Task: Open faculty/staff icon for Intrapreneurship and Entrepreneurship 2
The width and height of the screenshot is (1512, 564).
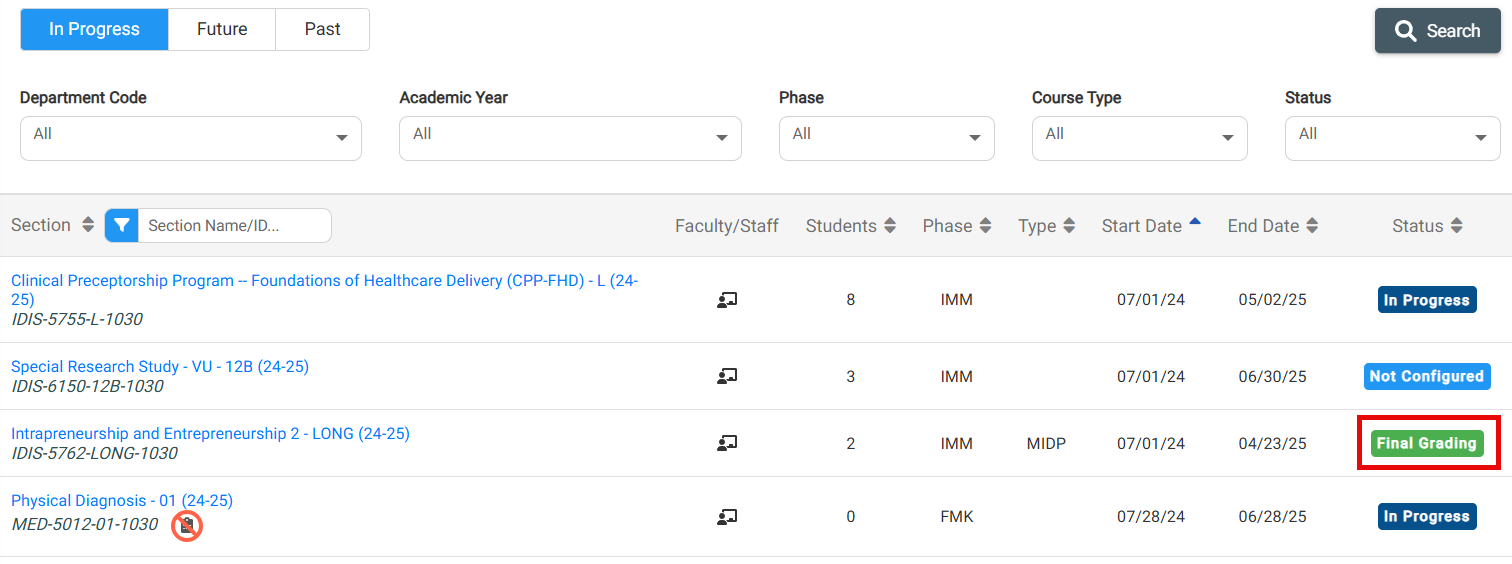Action: [x=727, y=443]
